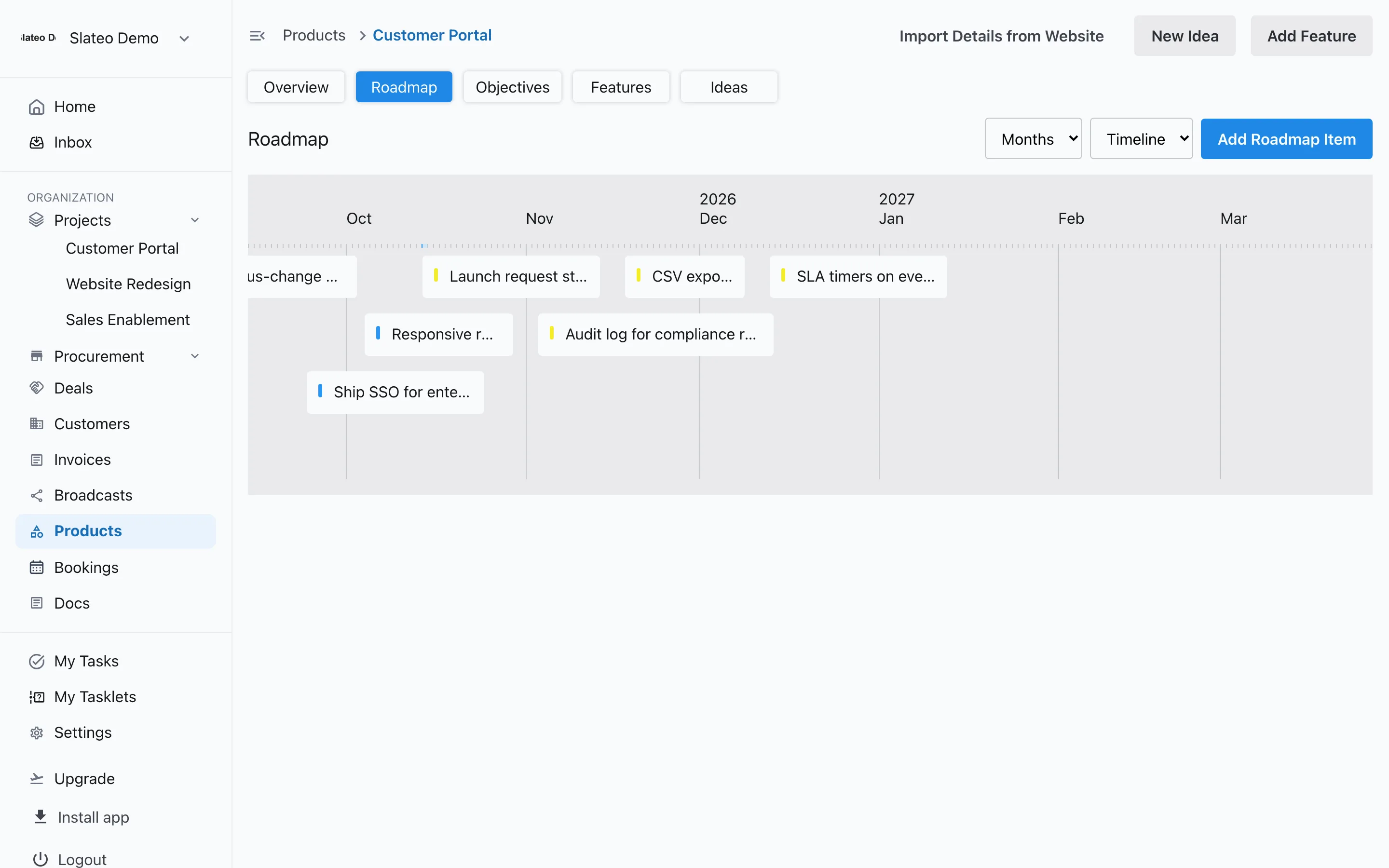Open the Ideas tab
The image size is (1389, 868).
click(729, 87)
